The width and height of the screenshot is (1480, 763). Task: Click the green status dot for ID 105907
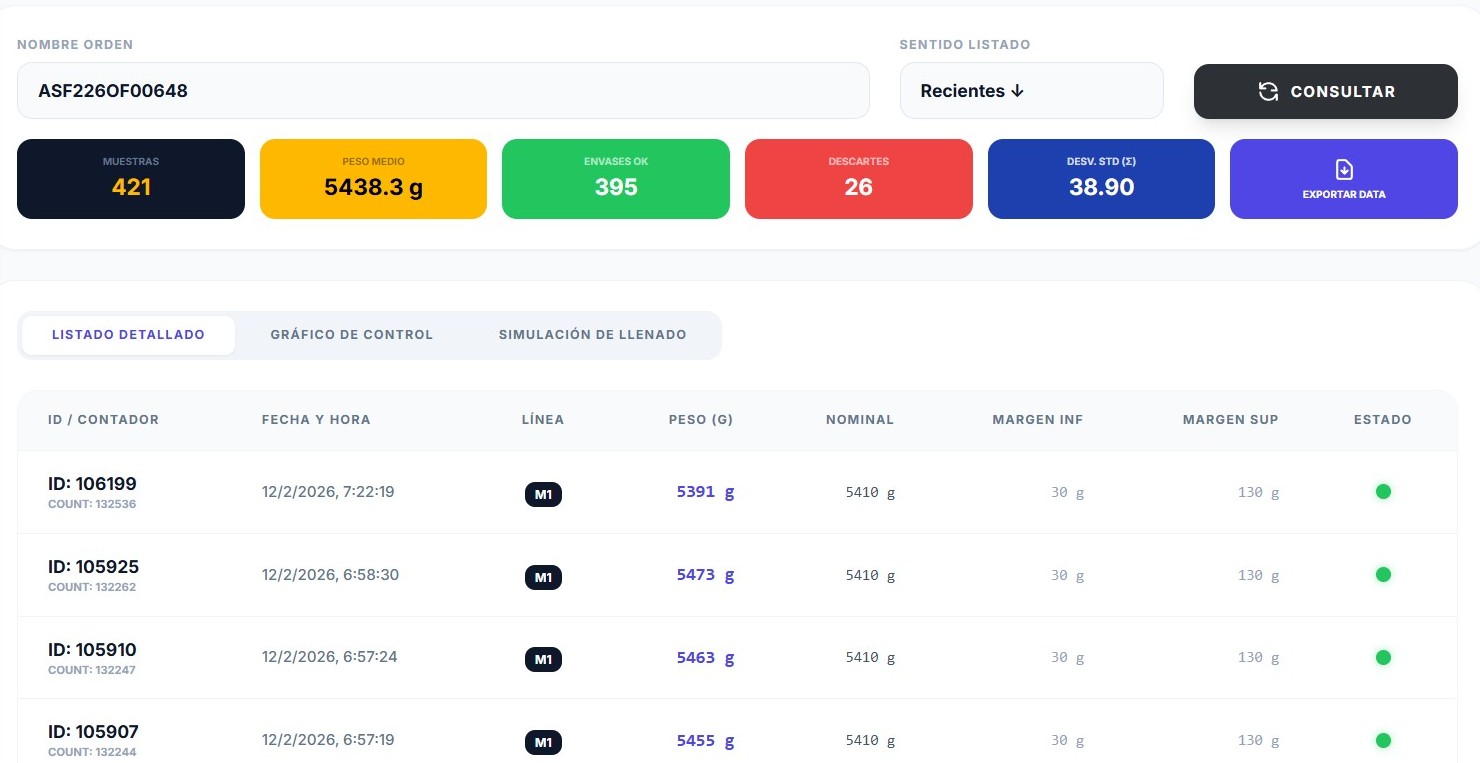tap(1383, 740)
